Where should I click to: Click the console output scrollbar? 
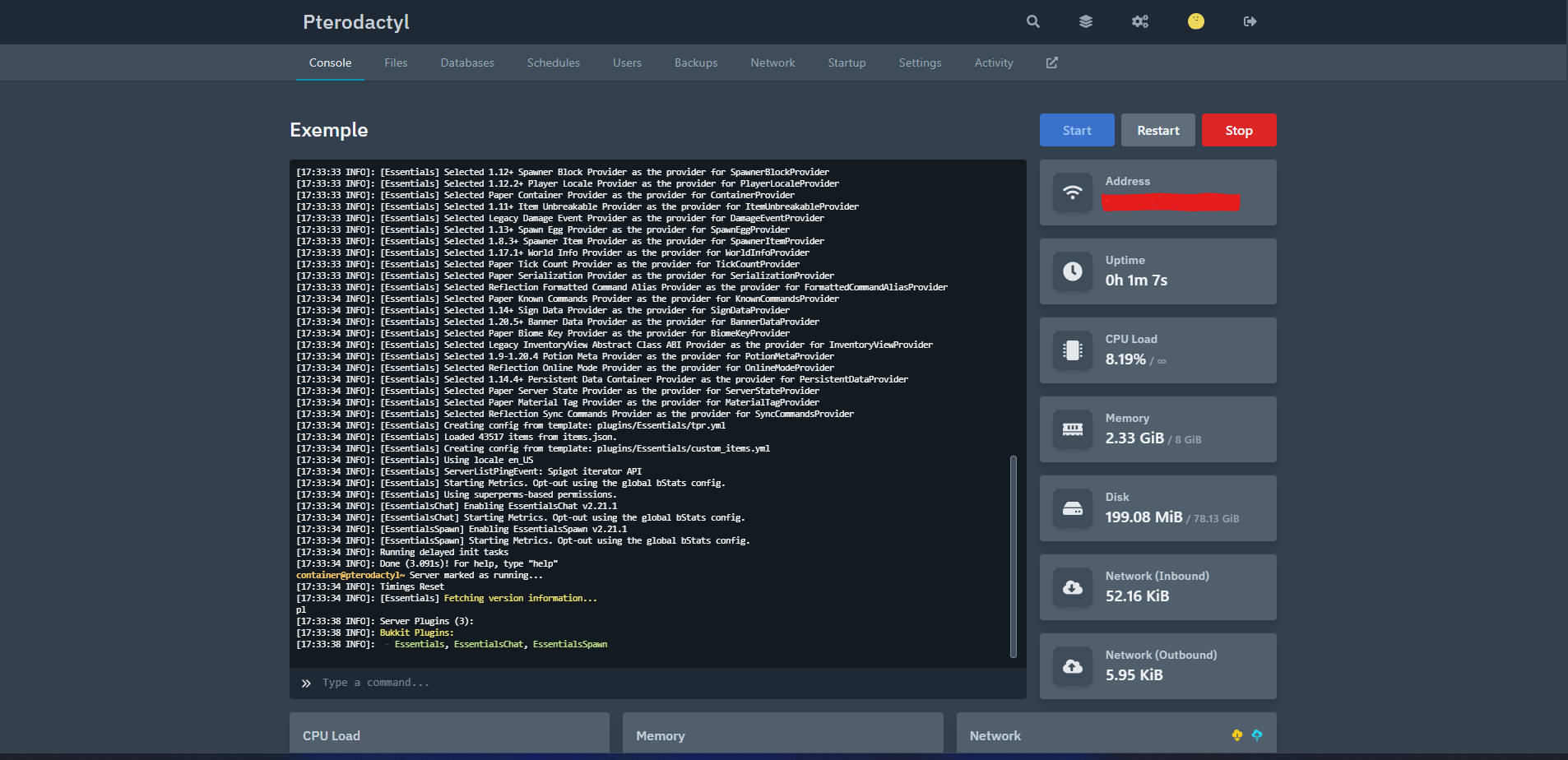point(1014,557)
